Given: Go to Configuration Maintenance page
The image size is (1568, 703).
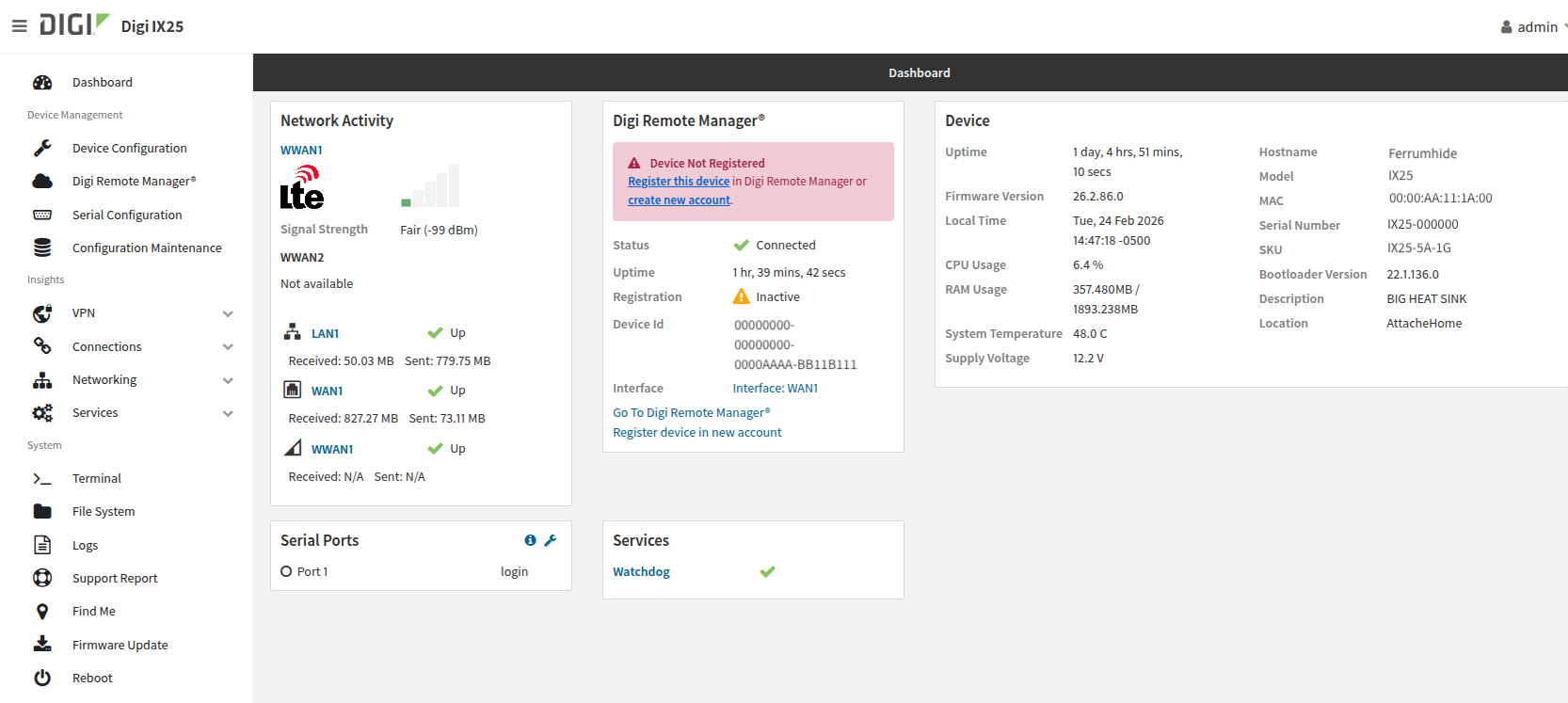Looking at the screenshot, I should point(147,248).
